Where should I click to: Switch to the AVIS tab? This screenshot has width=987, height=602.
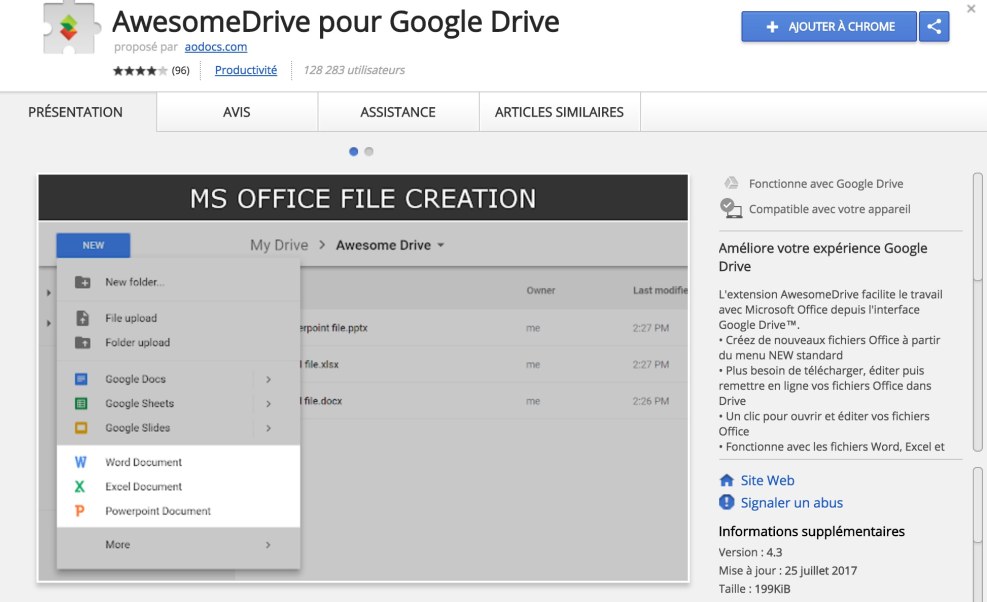point(236,112)
